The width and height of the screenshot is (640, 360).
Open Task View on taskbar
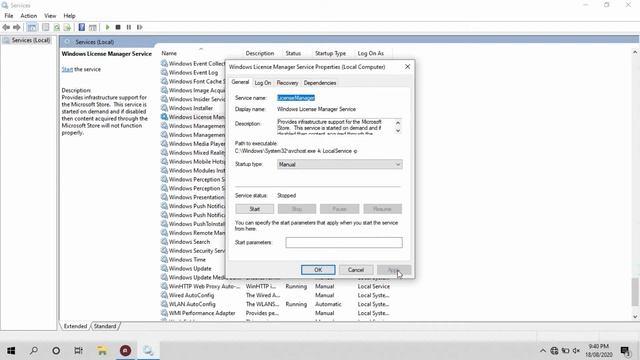coord(78,350)
